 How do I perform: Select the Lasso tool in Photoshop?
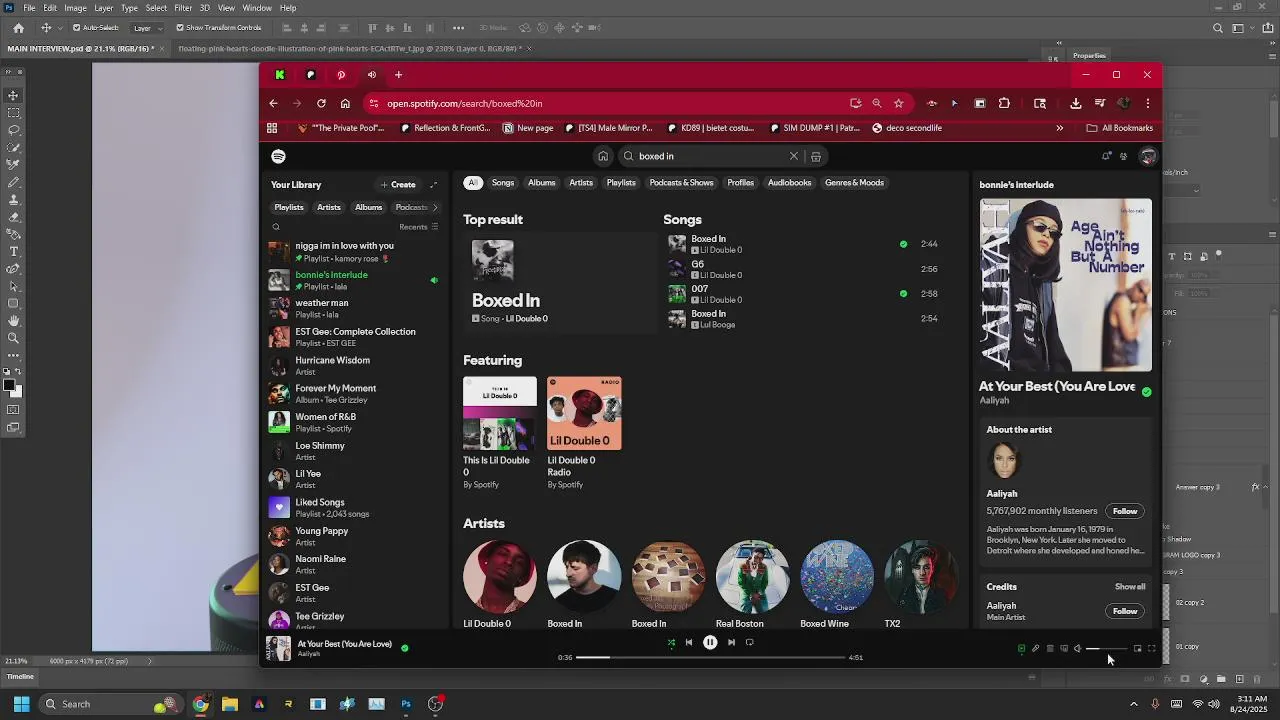coord(13,130)
